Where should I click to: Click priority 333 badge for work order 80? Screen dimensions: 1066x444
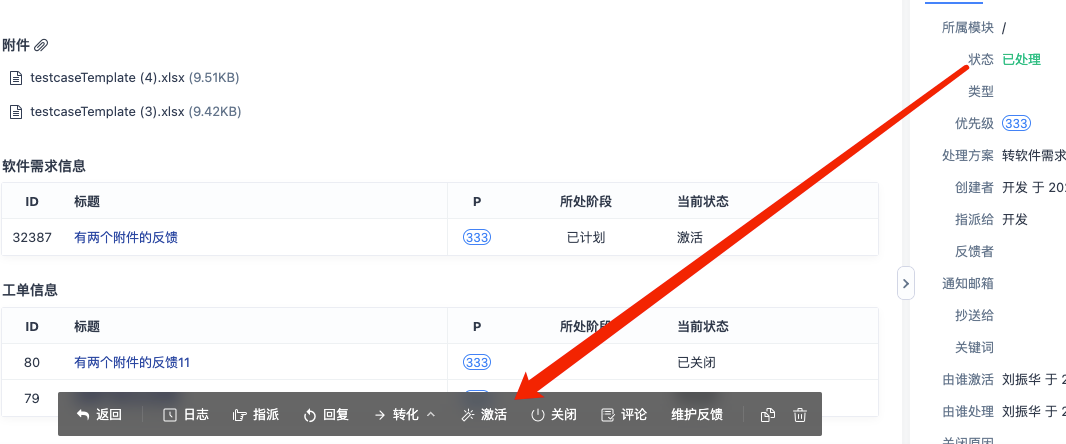[477, 362]
